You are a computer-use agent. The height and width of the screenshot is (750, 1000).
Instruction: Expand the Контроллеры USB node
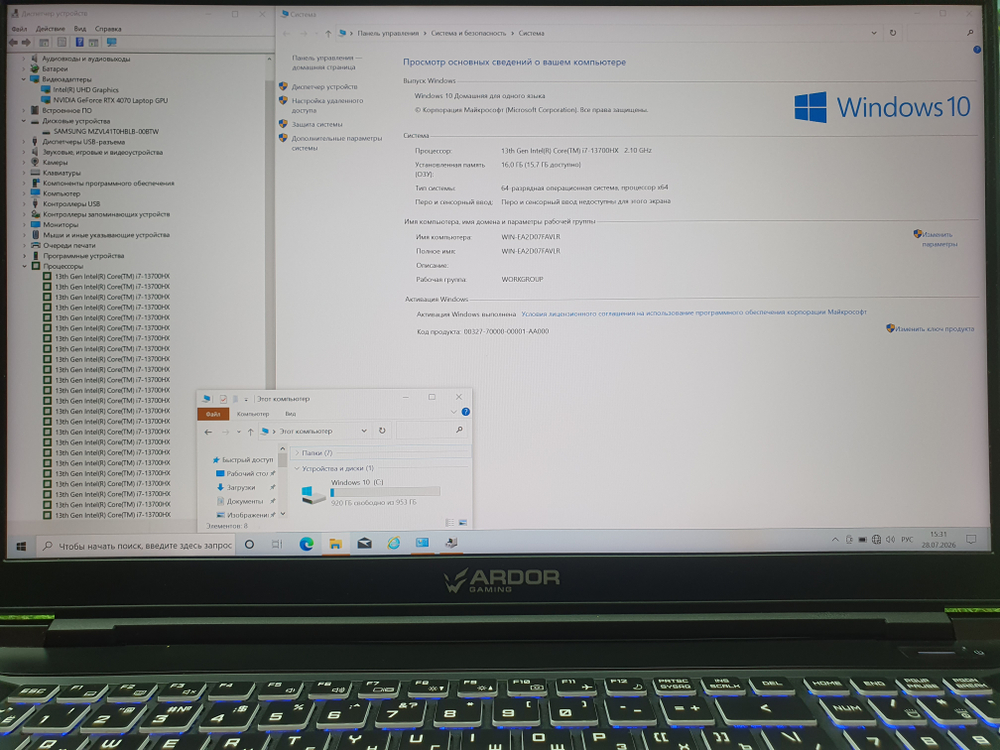pos(24,204)
